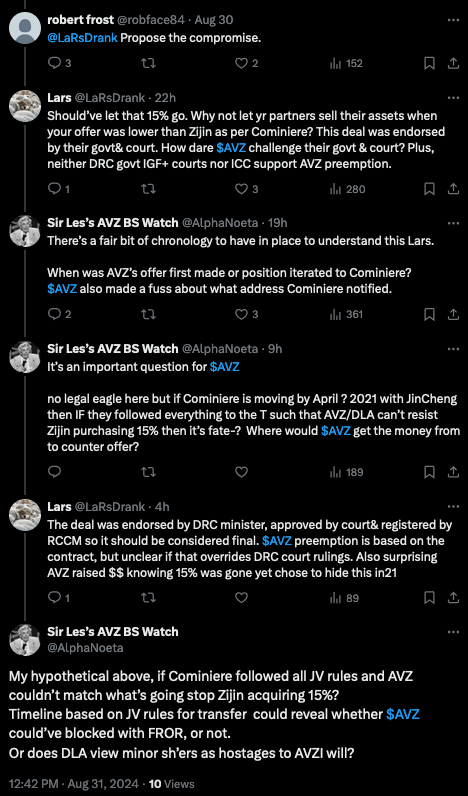Open view stats showing 89 views
The image size is (468, 796).
(x=344, y=598)
